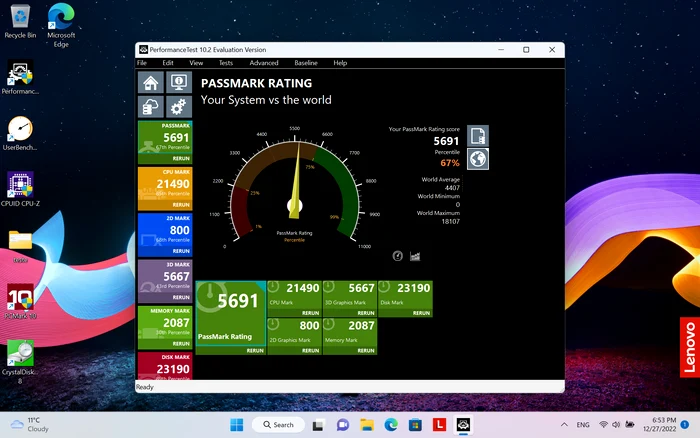Screen dimensions: 700x438
Task: Rerun the 2D Mark sidebar test
Action: (181, 251)
